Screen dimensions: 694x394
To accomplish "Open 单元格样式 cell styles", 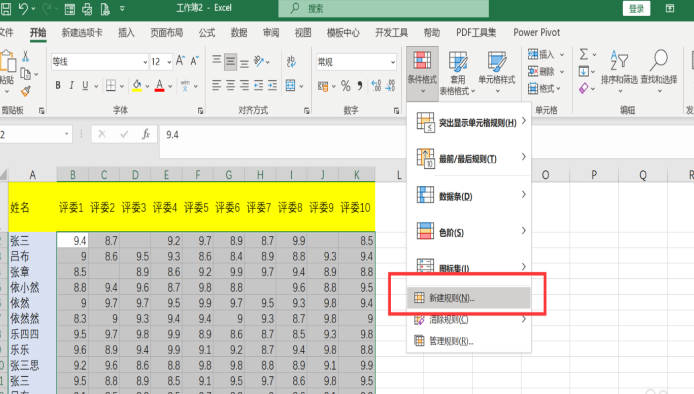I will 497,72.
